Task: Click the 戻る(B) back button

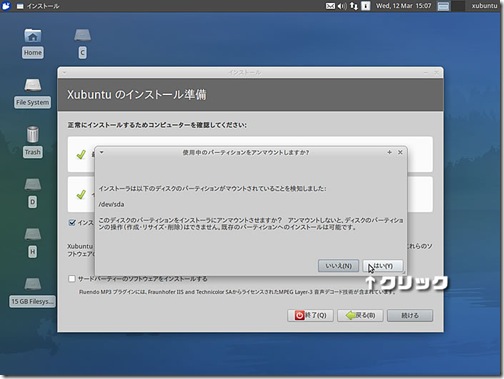Action: click(x=360, y=315)
